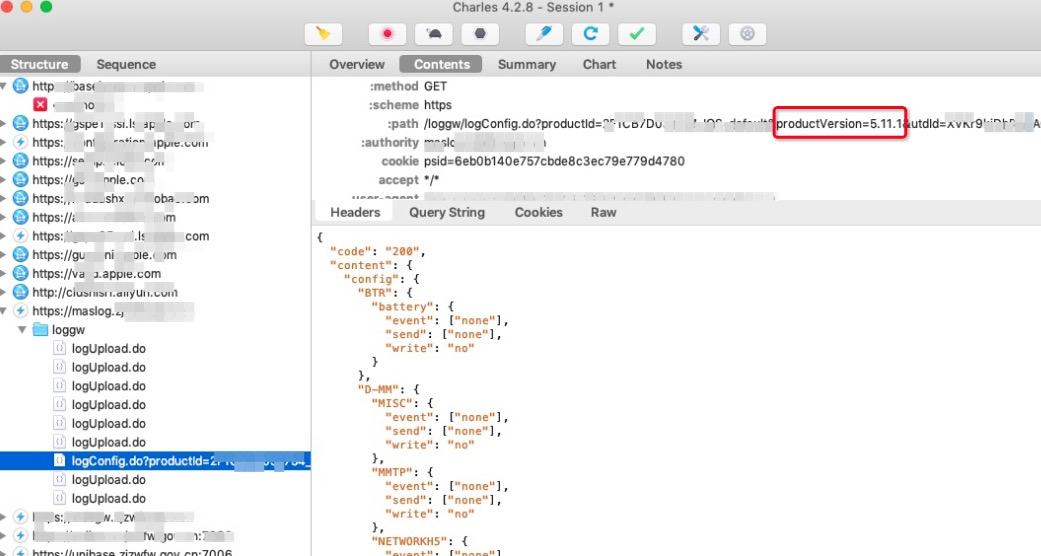Show the Headers response view
The image size is (1041, 556).
[x=355, y=213]
